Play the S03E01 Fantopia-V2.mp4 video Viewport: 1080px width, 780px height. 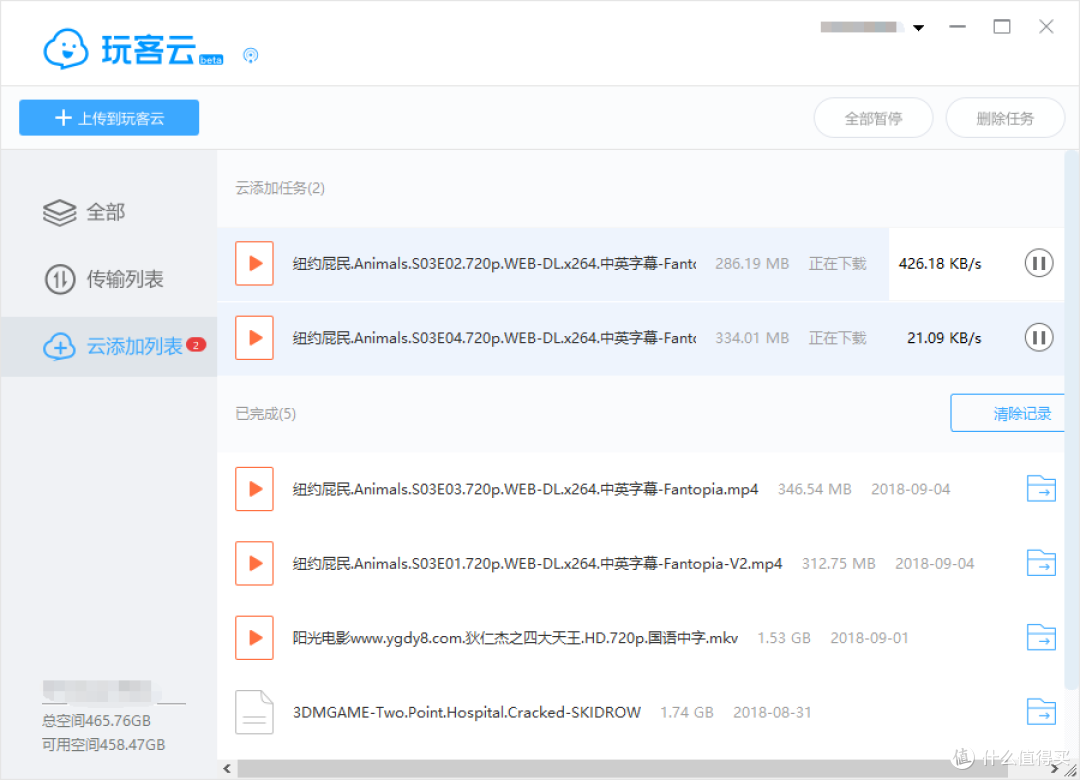click(x=254, y=564)
